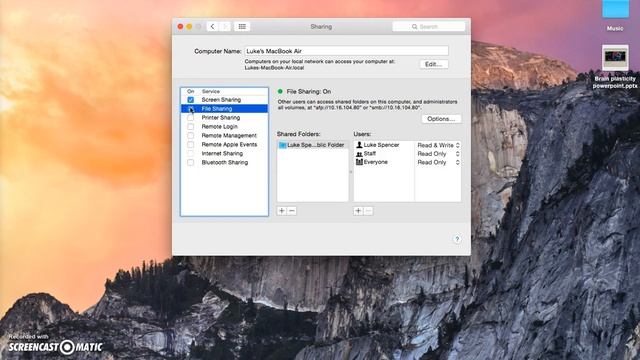Open the Options... button
The width and height of the screenshot is (640, 360).
tap(441, 119)
